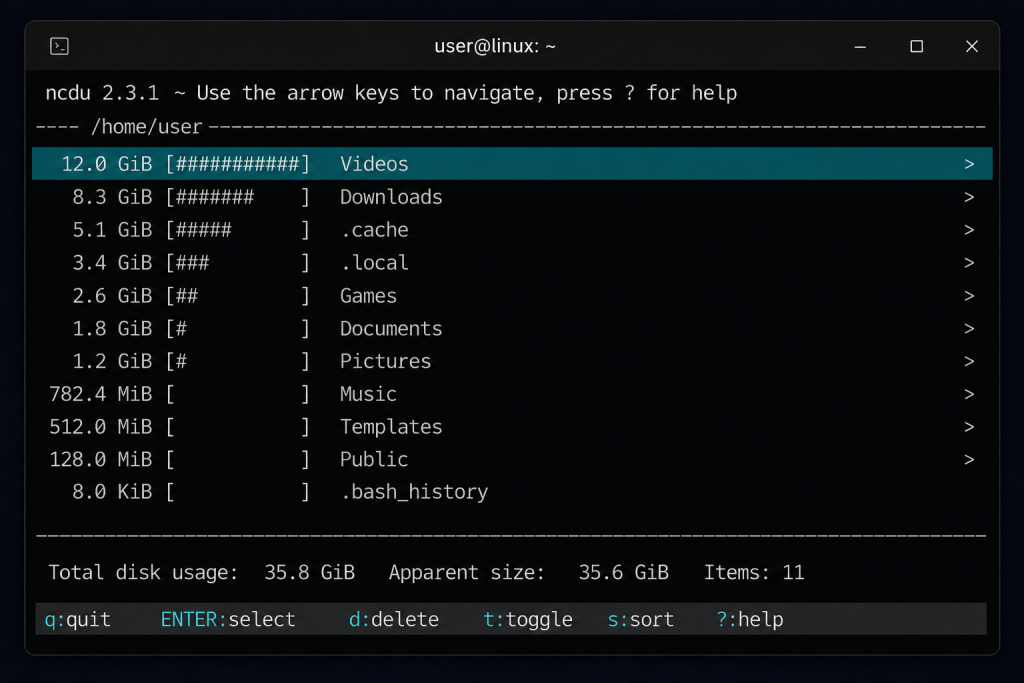Click the s:sort shortcut

pos(641,619)
